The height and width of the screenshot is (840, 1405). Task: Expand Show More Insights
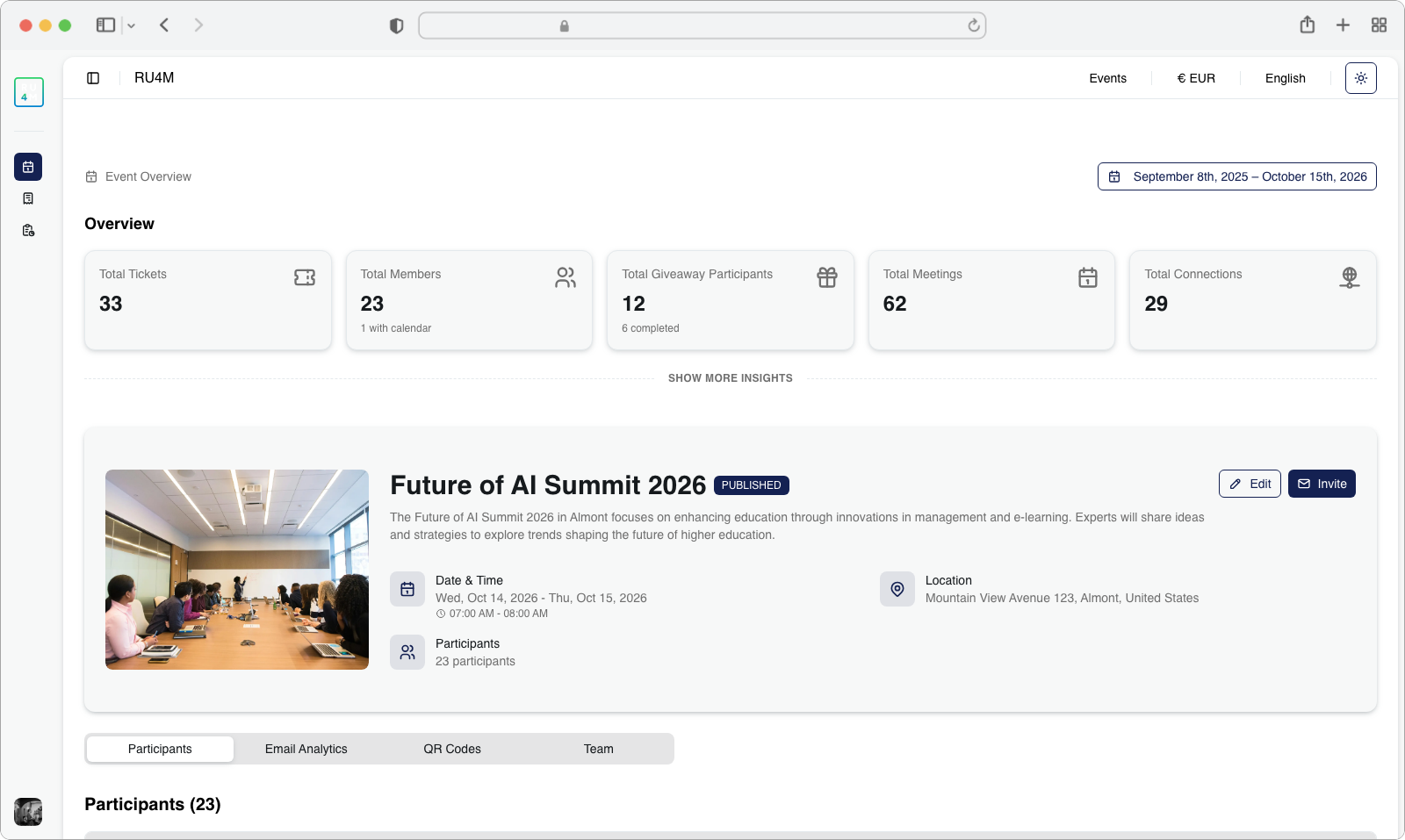tap(730, 378)
